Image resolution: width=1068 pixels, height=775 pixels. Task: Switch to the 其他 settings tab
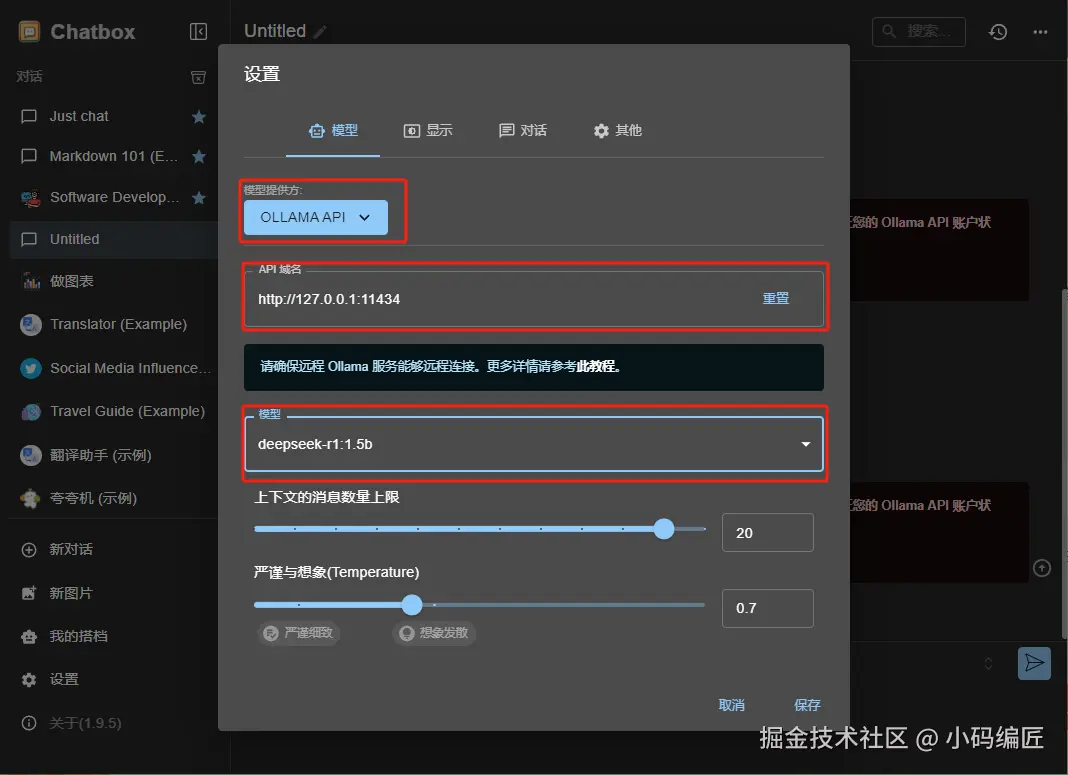point(617,130)
